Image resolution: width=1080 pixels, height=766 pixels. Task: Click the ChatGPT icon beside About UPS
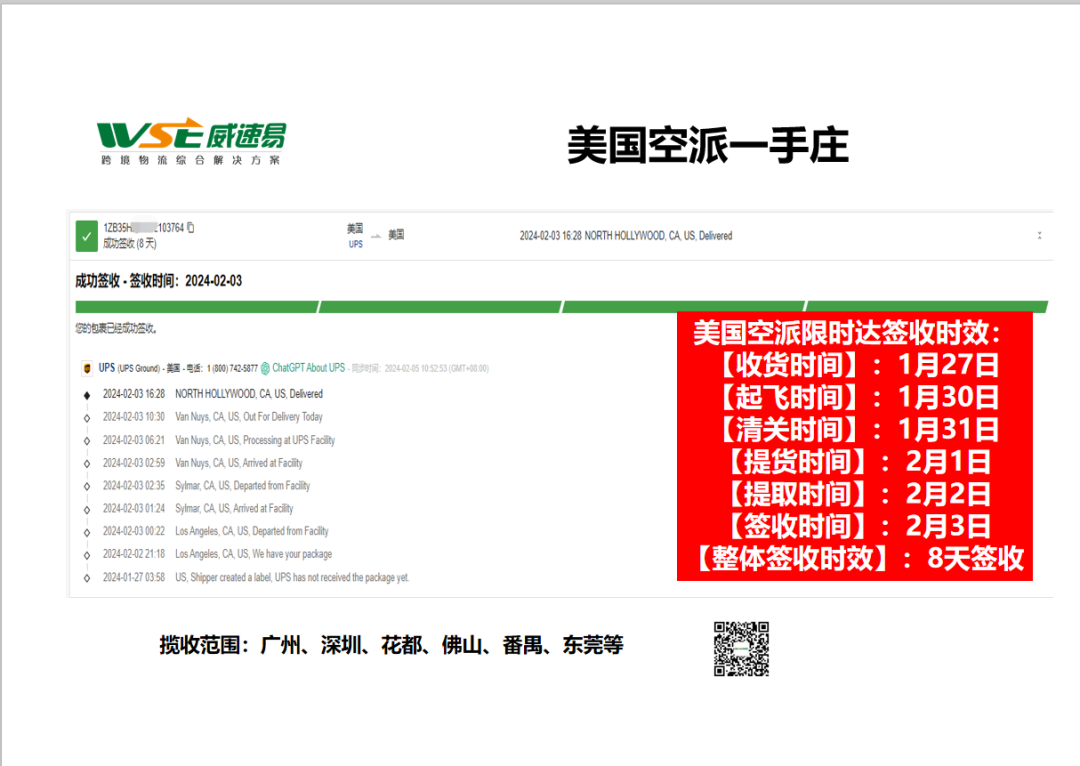pos(266,367)
